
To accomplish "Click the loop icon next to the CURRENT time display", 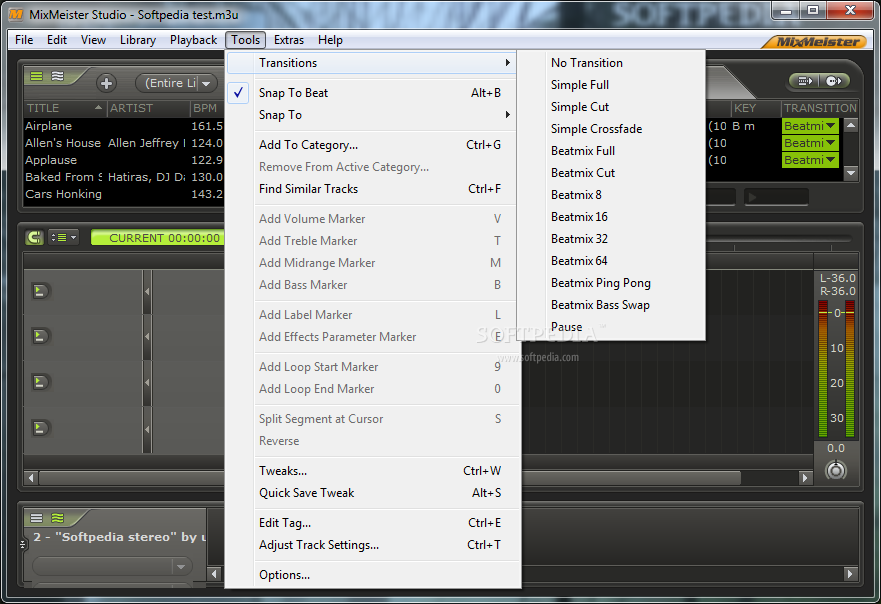I will pos(35,238).
